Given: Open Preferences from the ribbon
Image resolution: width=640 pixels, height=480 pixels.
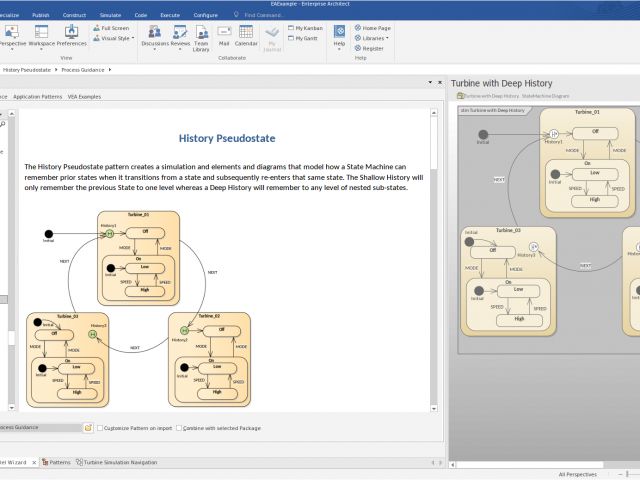Looking at the screenshot, I should tap(72, 36).
